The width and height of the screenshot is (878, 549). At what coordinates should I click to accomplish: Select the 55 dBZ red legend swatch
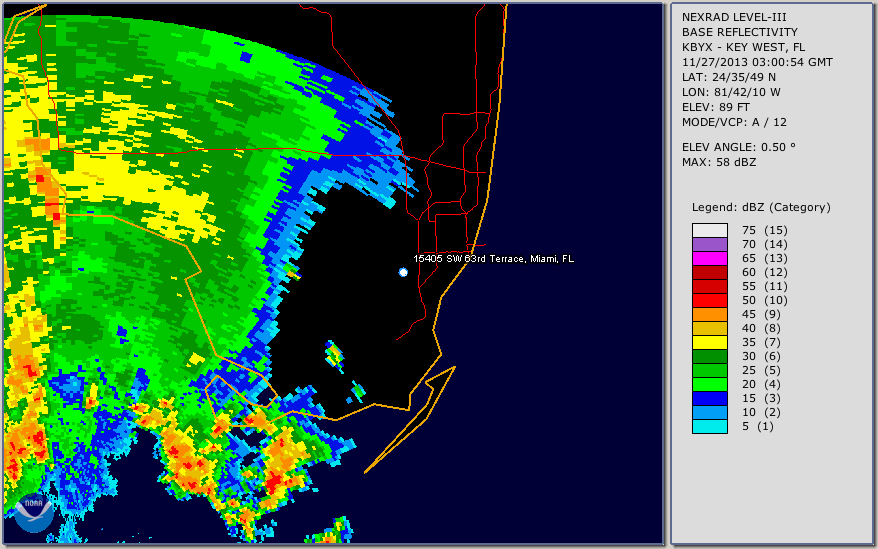click(709, 286)
